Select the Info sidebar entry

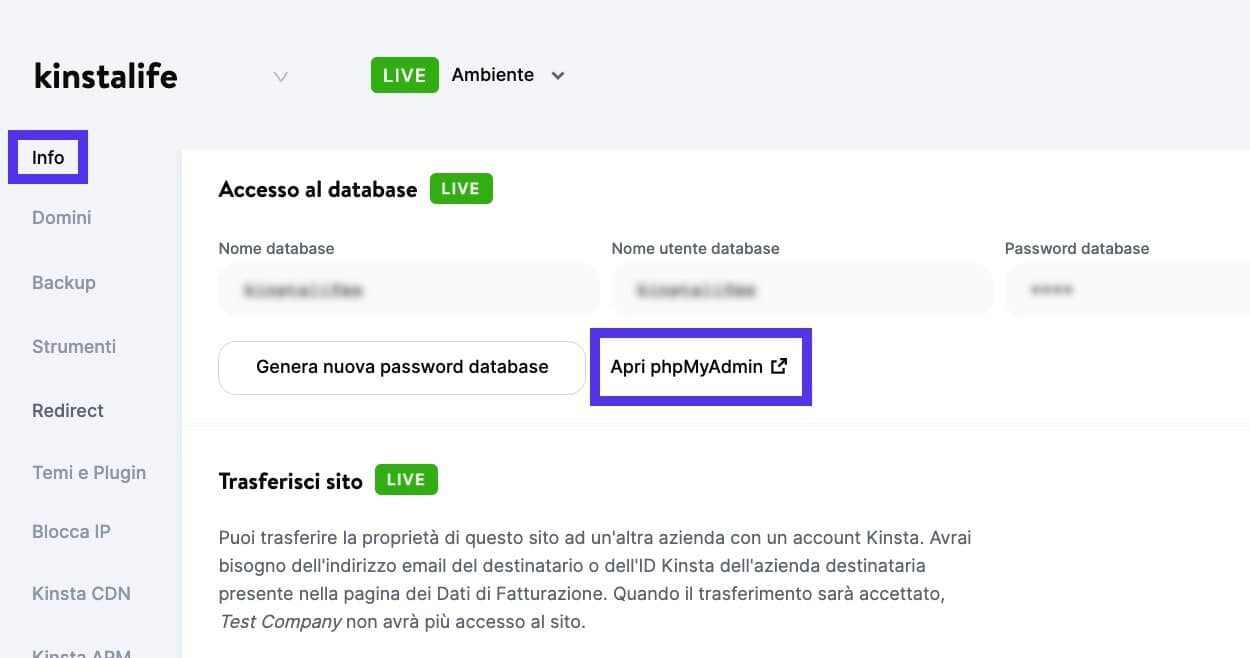pyautogui.click(x=48, y=157)
